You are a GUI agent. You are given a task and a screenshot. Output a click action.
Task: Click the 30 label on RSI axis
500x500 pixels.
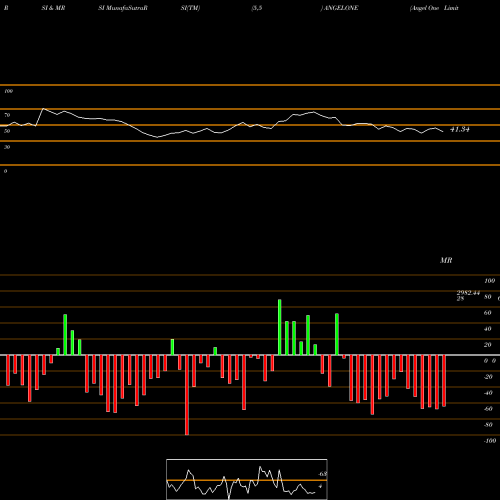click(7, 147)
